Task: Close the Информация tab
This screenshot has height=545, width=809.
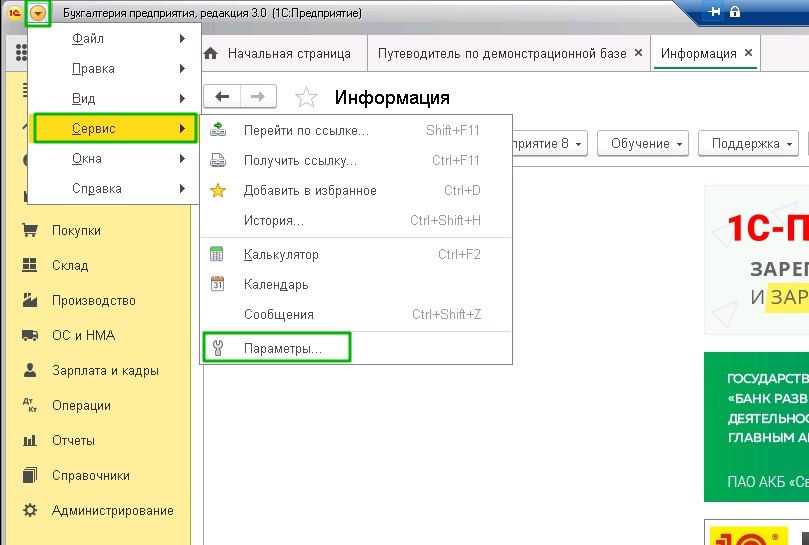Action: tap(749, 53)
